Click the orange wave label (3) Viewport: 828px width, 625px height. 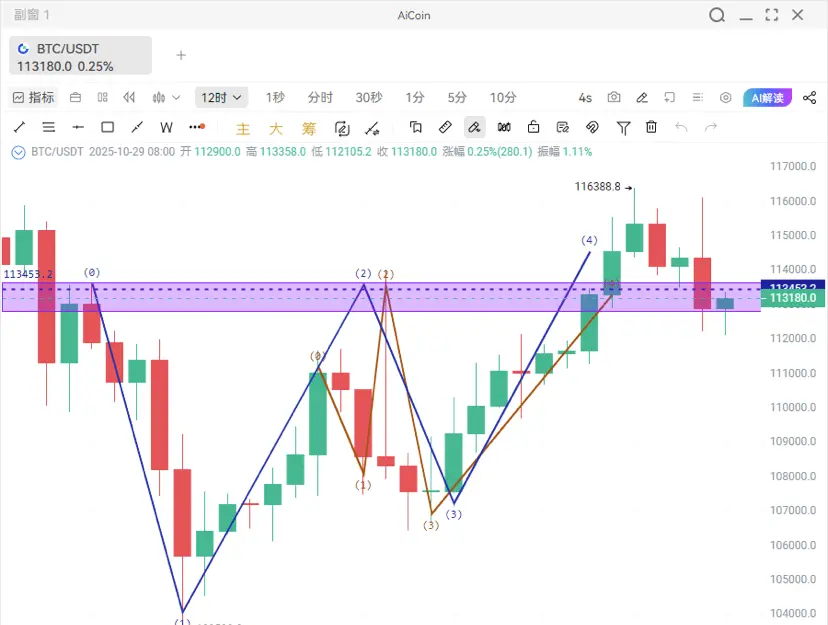431,525
